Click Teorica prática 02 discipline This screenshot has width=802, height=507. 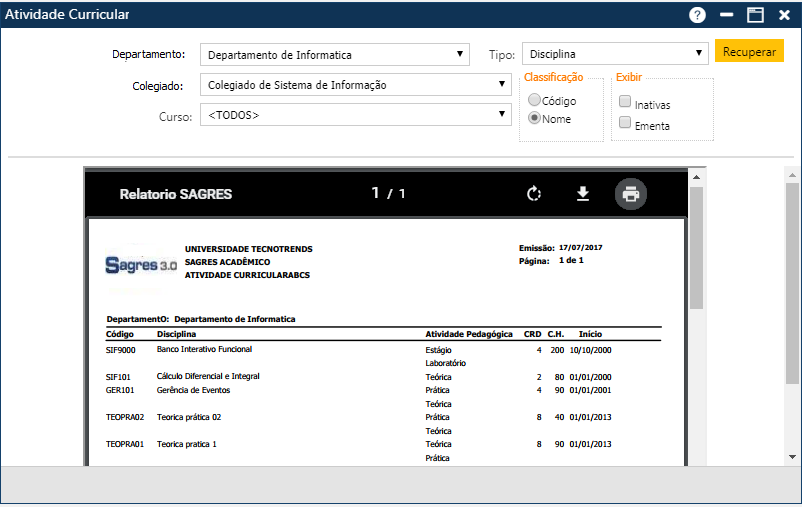189,417
